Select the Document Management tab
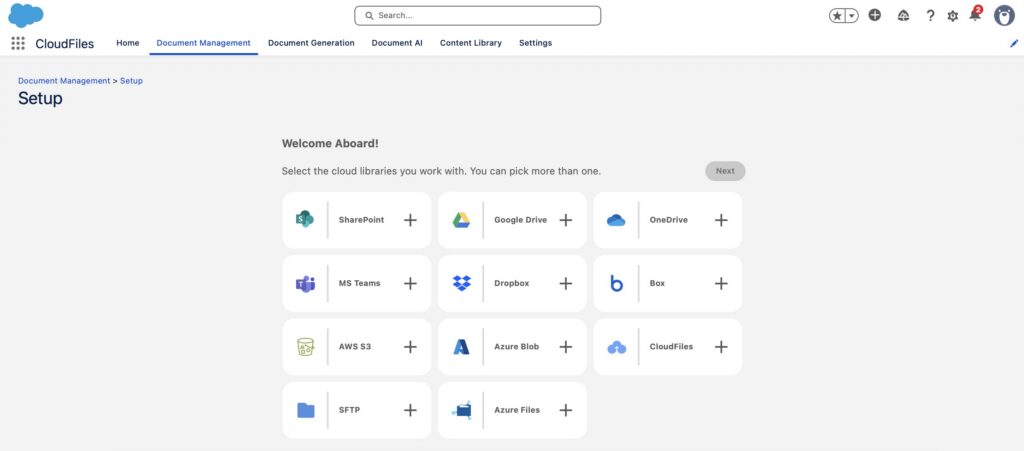 203,43
